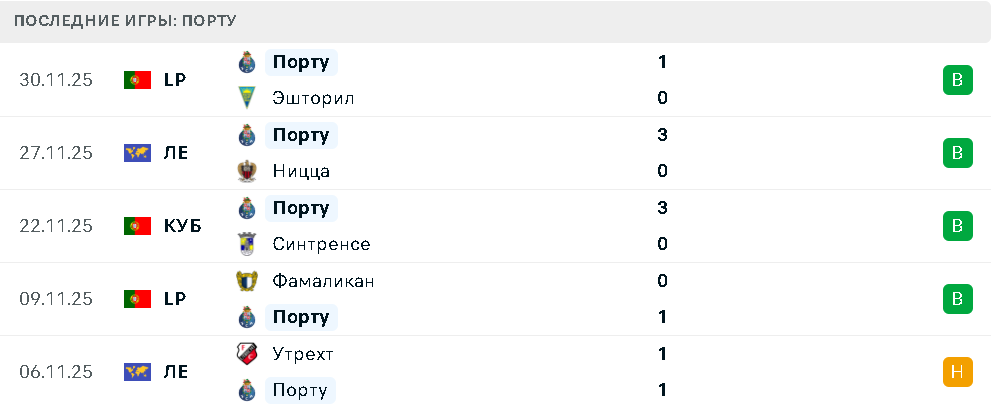Click the Utrecht club crest icon

(247, 354)
